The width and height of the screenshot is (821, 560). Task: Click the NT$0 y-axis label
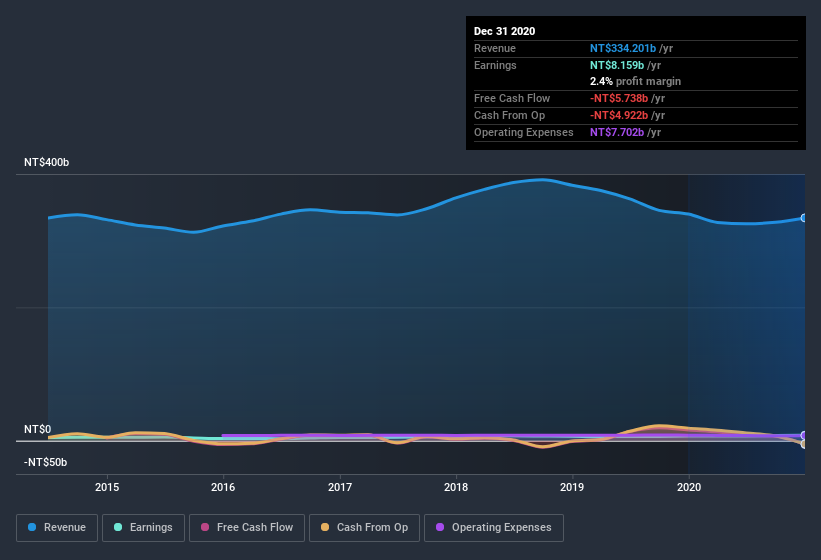[38, 429]
